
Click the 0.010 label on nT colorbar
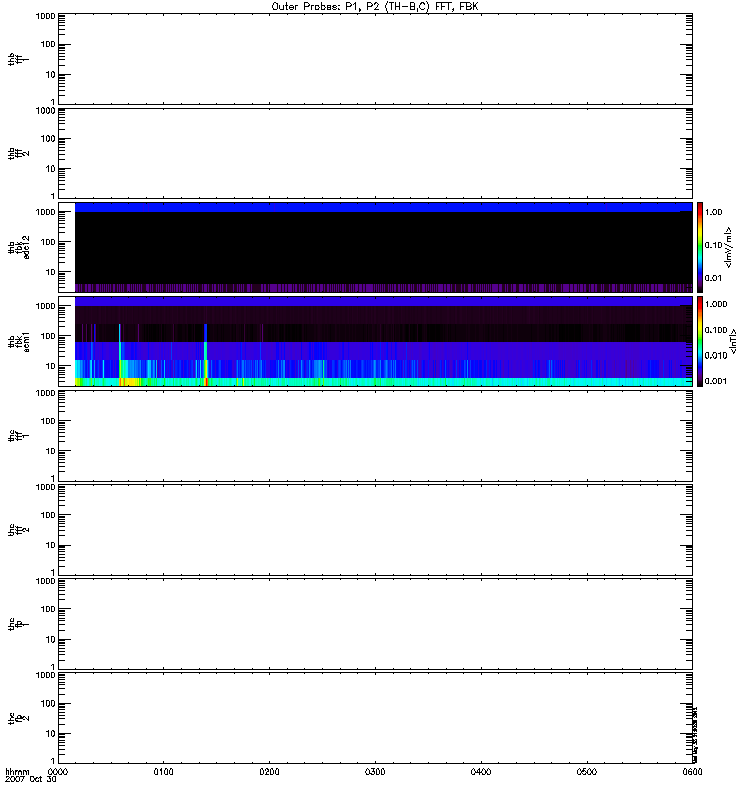point(716,356)
